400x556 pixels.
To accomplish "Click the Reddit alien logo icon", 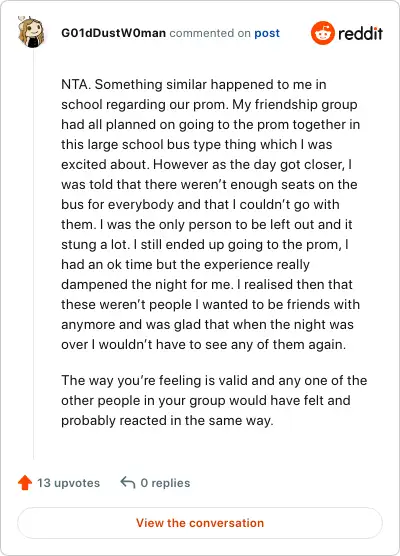I will (322, 33).
